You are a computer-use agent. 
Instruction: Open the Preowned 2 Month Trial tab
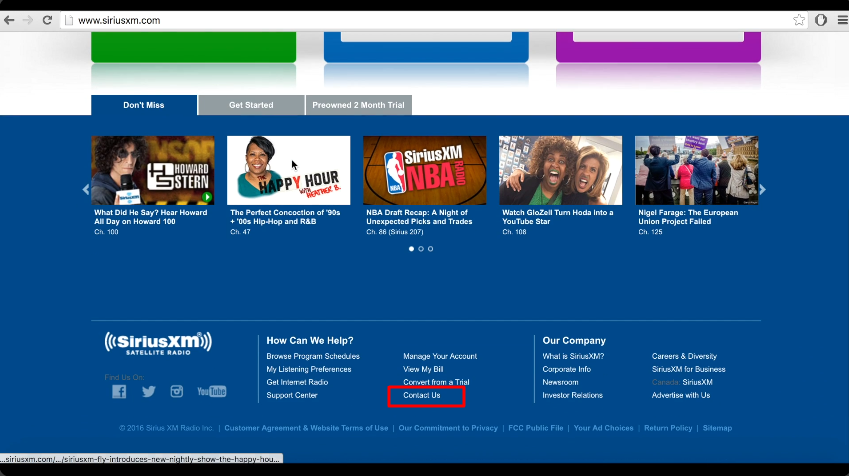[358, 105]
